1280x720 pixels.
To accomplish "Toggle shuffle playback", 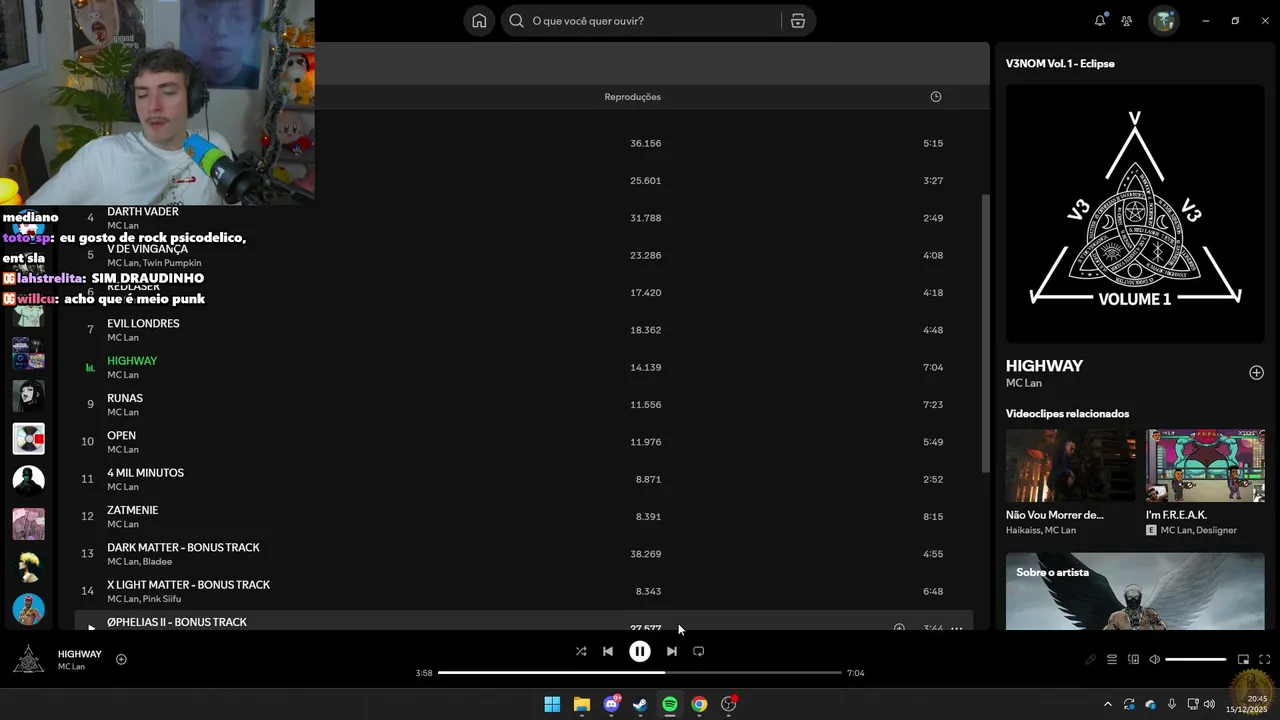I will pyautogui.click(x=581, y=651).
